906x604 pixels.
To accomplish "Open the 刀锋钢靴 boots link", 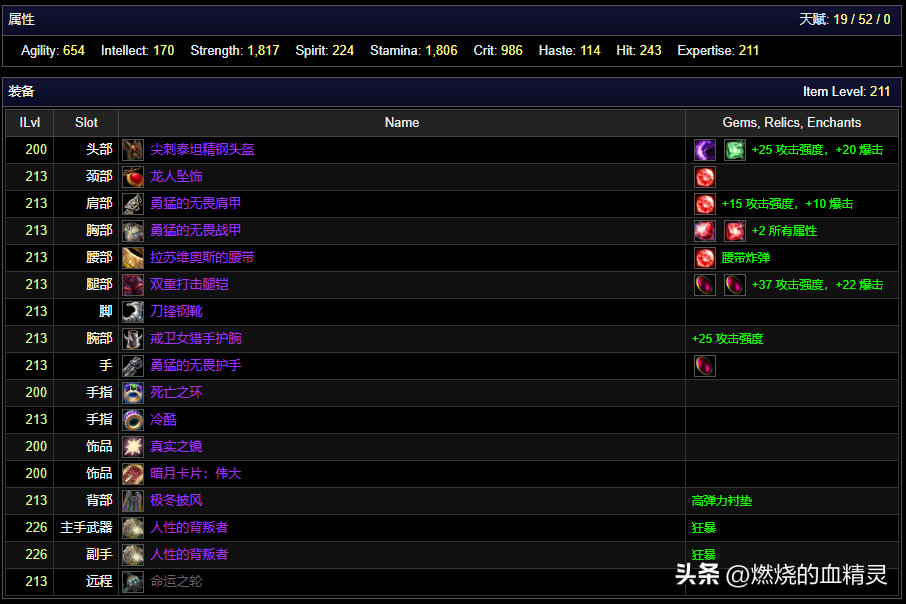I will (x=176, y=312).
